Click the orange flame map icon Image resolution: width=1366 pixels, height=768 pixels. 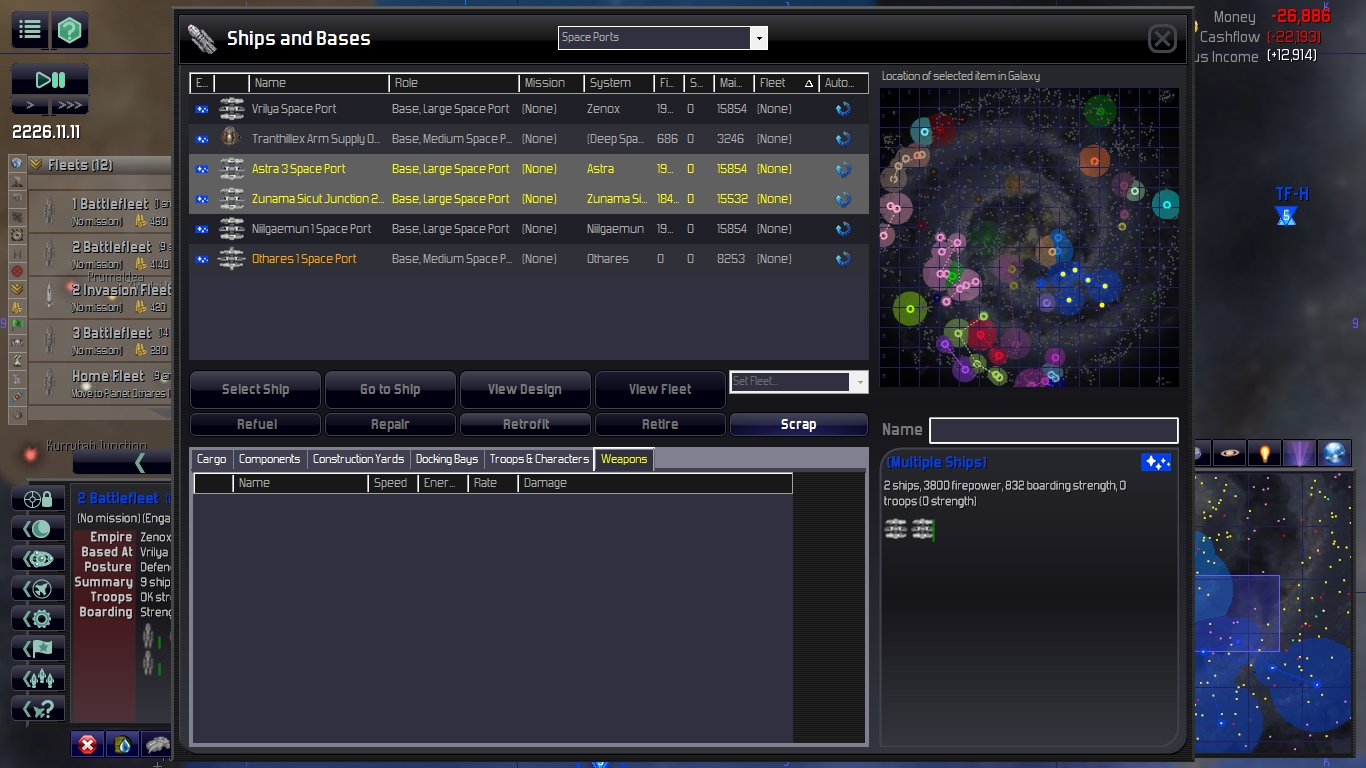coord(1265,453)
